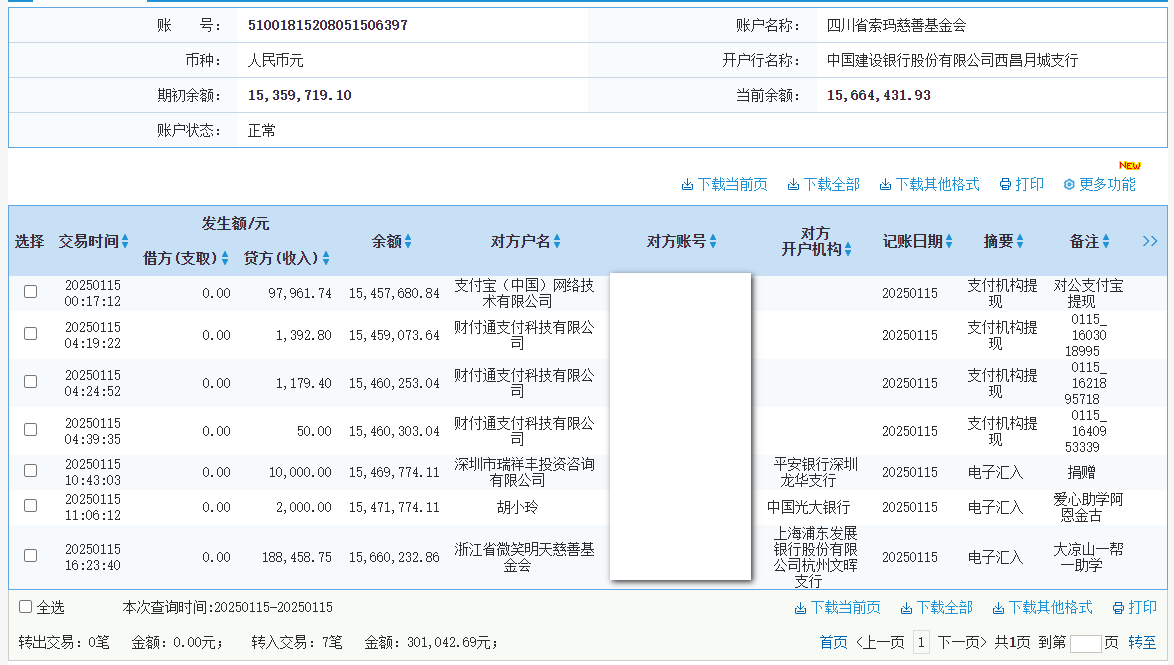The width and height of the screenshot is (1174, 665).
Task: Select the 11:06:12 transaction checkbox
Action: tap(31, 505)
